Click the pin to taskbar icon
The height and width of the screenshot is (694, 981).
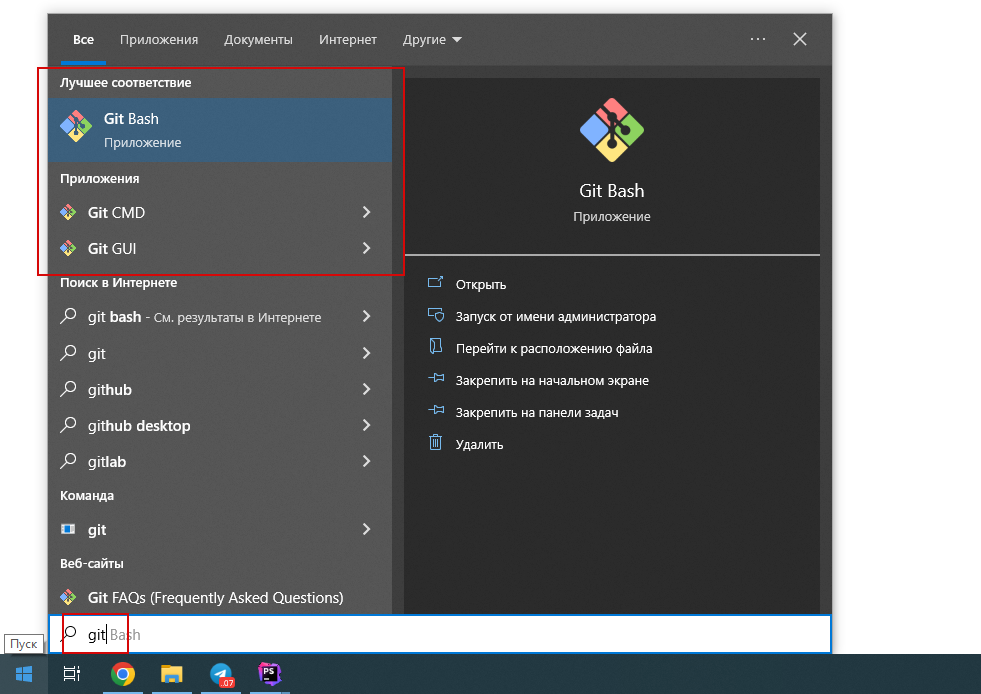pyautogui.click(x=436, y=411)
